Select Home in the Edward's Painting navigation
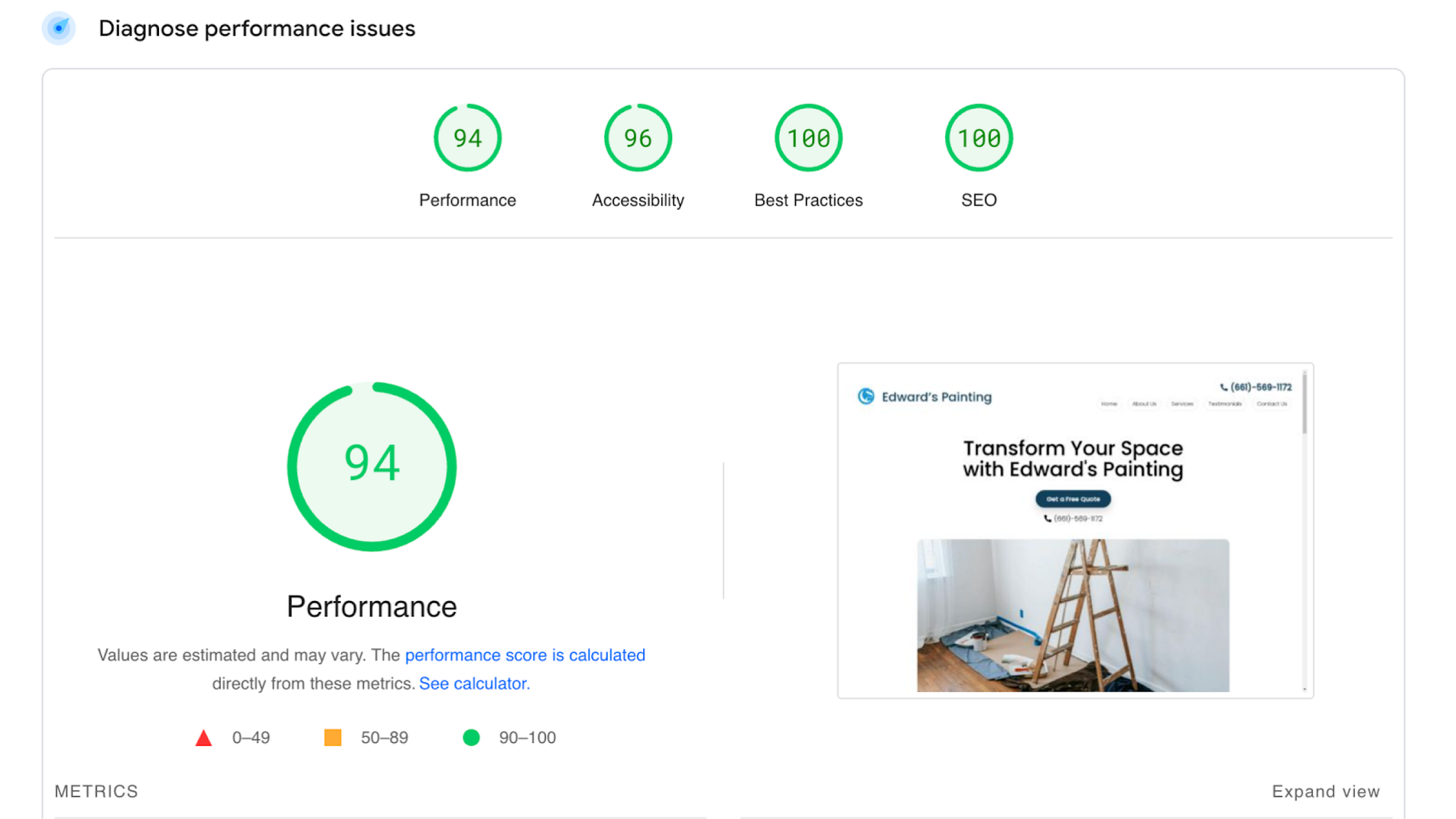 (x=1109, y=404)
